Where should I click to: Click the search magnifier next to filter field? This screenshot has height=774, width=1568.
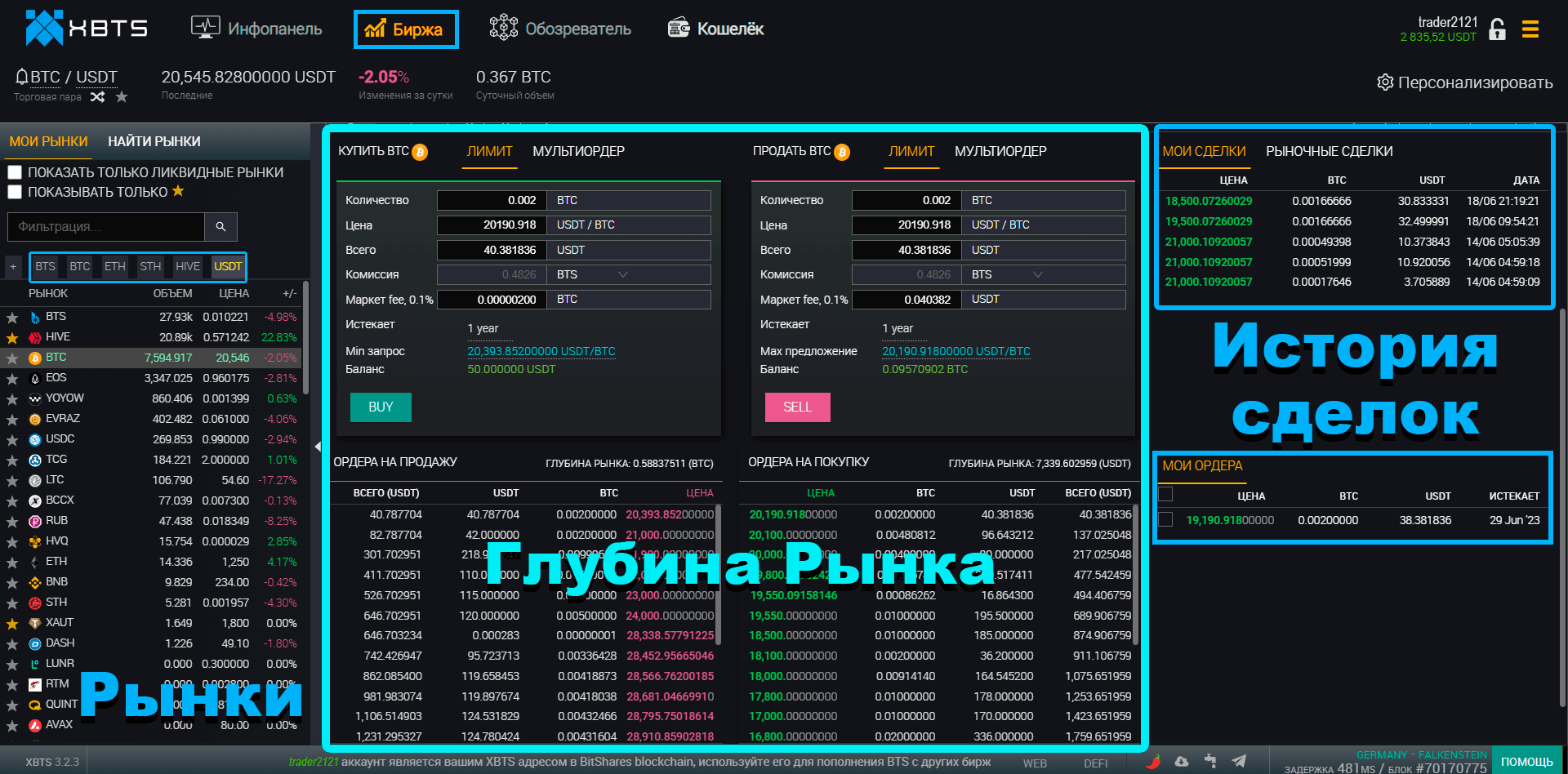pyautogui.click(x=220, y=227)
